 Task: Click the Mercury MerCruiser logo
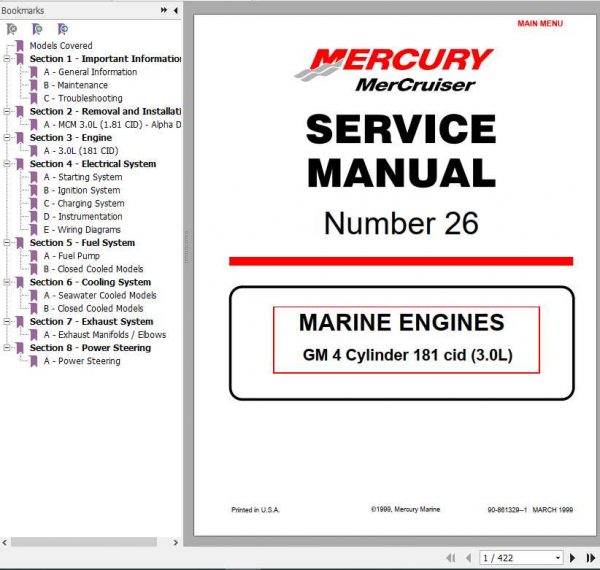tap(394, 70)
